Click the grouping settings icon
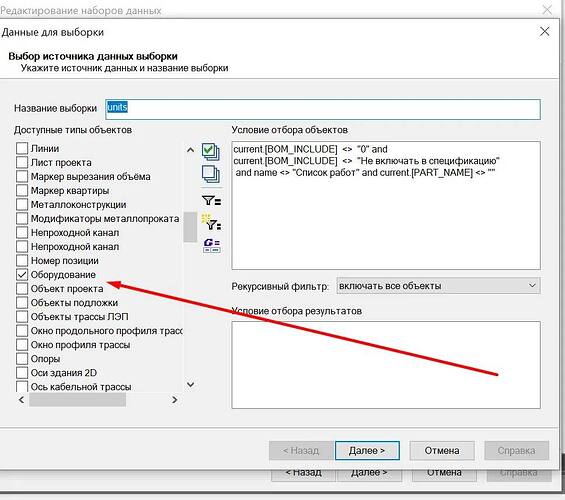 (212, 246)
